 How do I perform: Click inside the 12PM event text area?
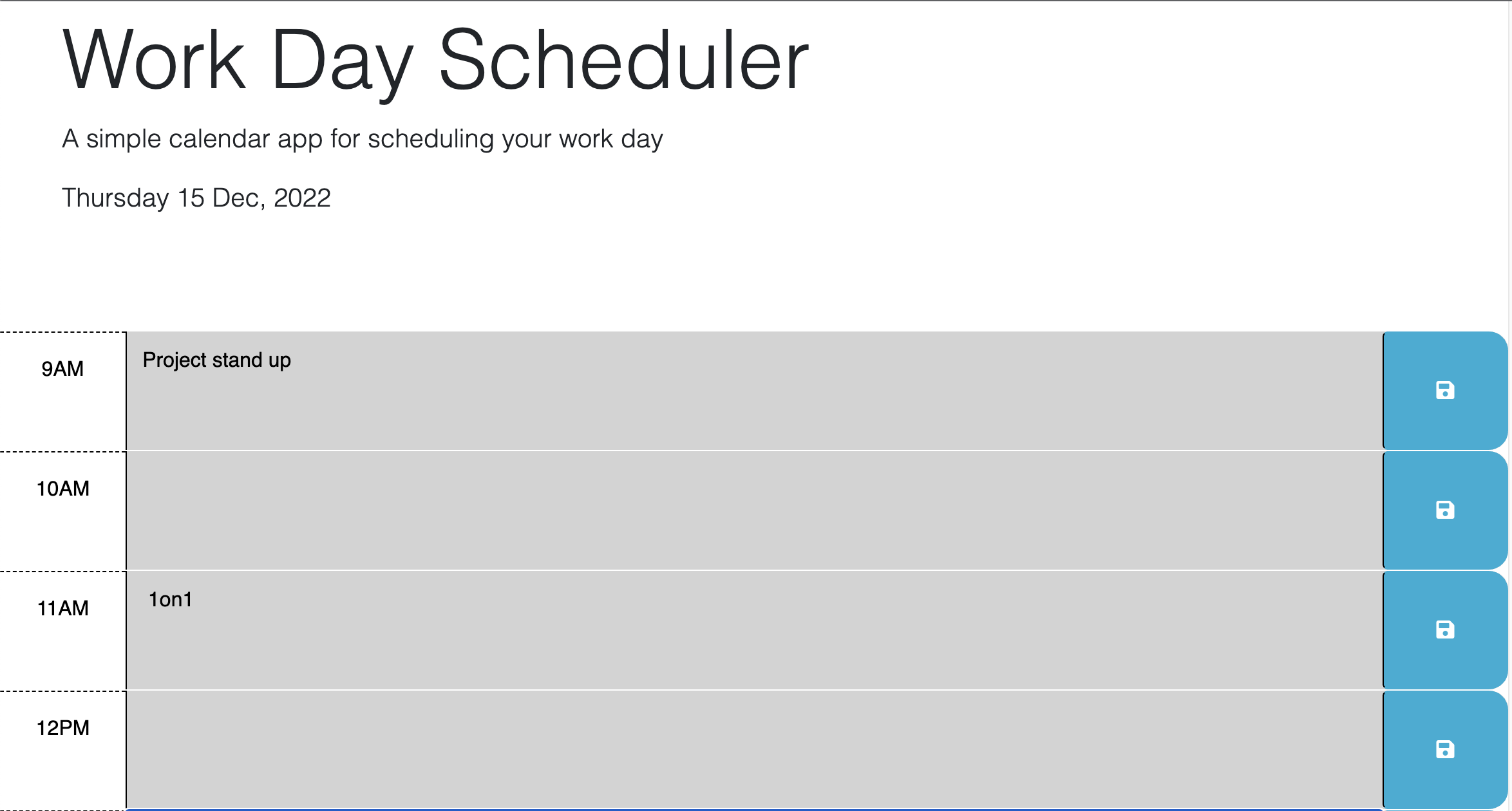pos(708,748)
